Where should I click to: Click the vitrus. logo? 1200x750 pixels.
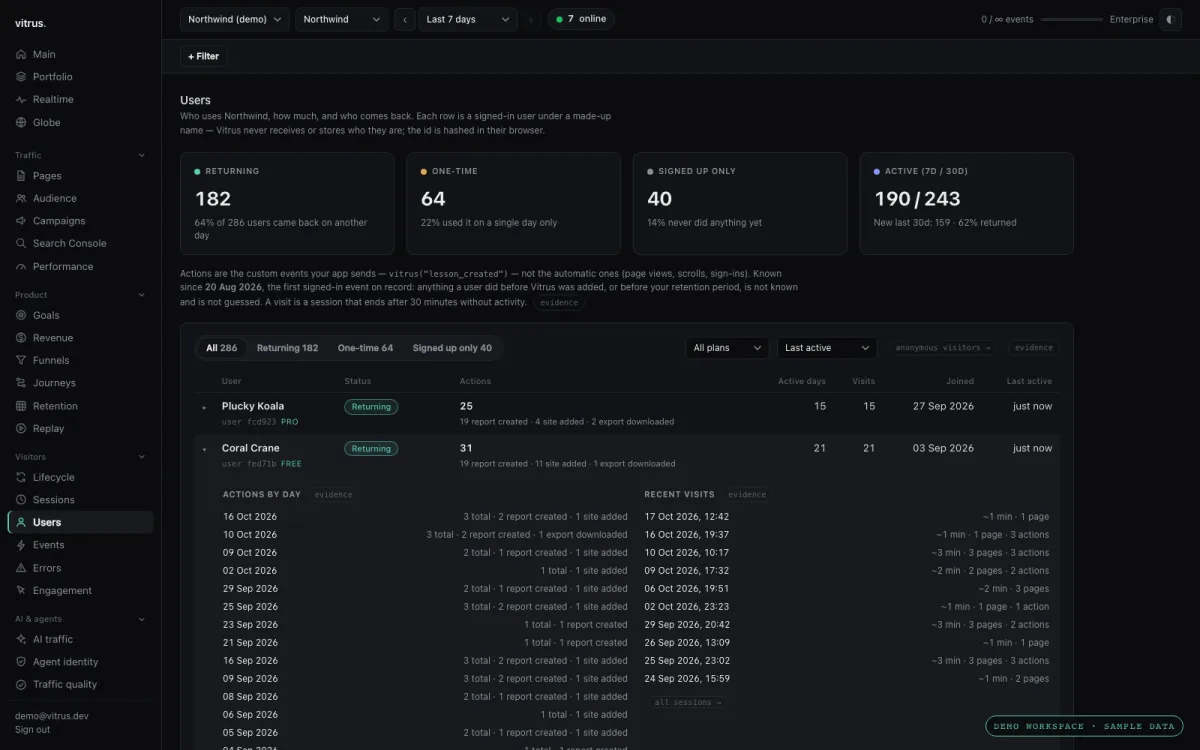[31, 23]
